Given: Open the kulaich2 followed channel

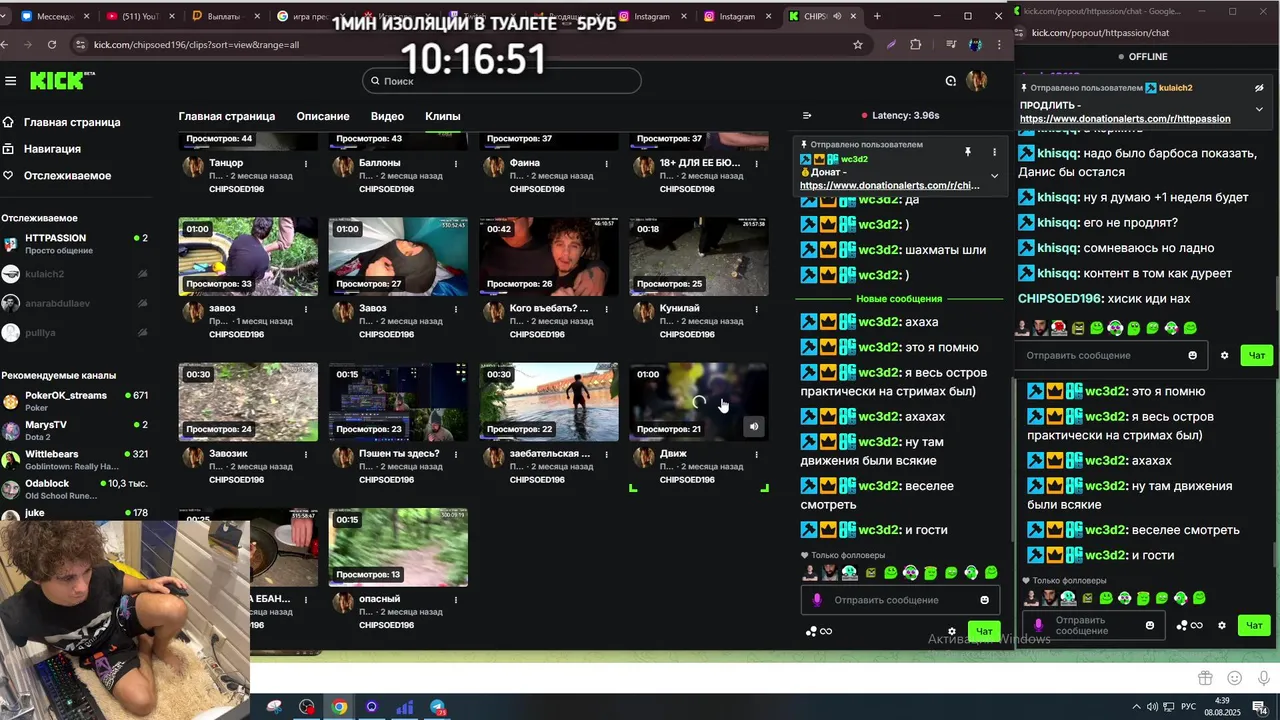Looking at the screenshot, I should [75, 274].
